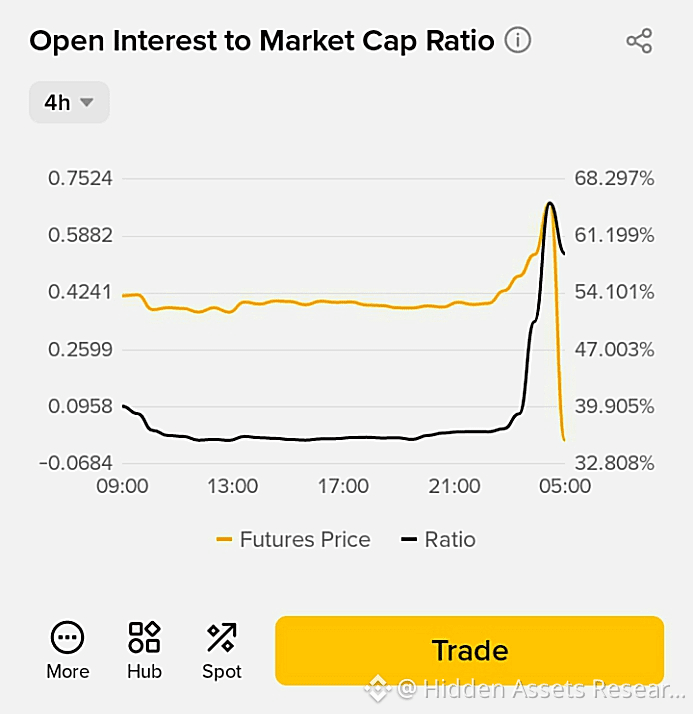Click the 05:00 time axis label
Image resolution: width=693 pixels, height=714 pixels.
pyautogui.click(x=565, y=486)
